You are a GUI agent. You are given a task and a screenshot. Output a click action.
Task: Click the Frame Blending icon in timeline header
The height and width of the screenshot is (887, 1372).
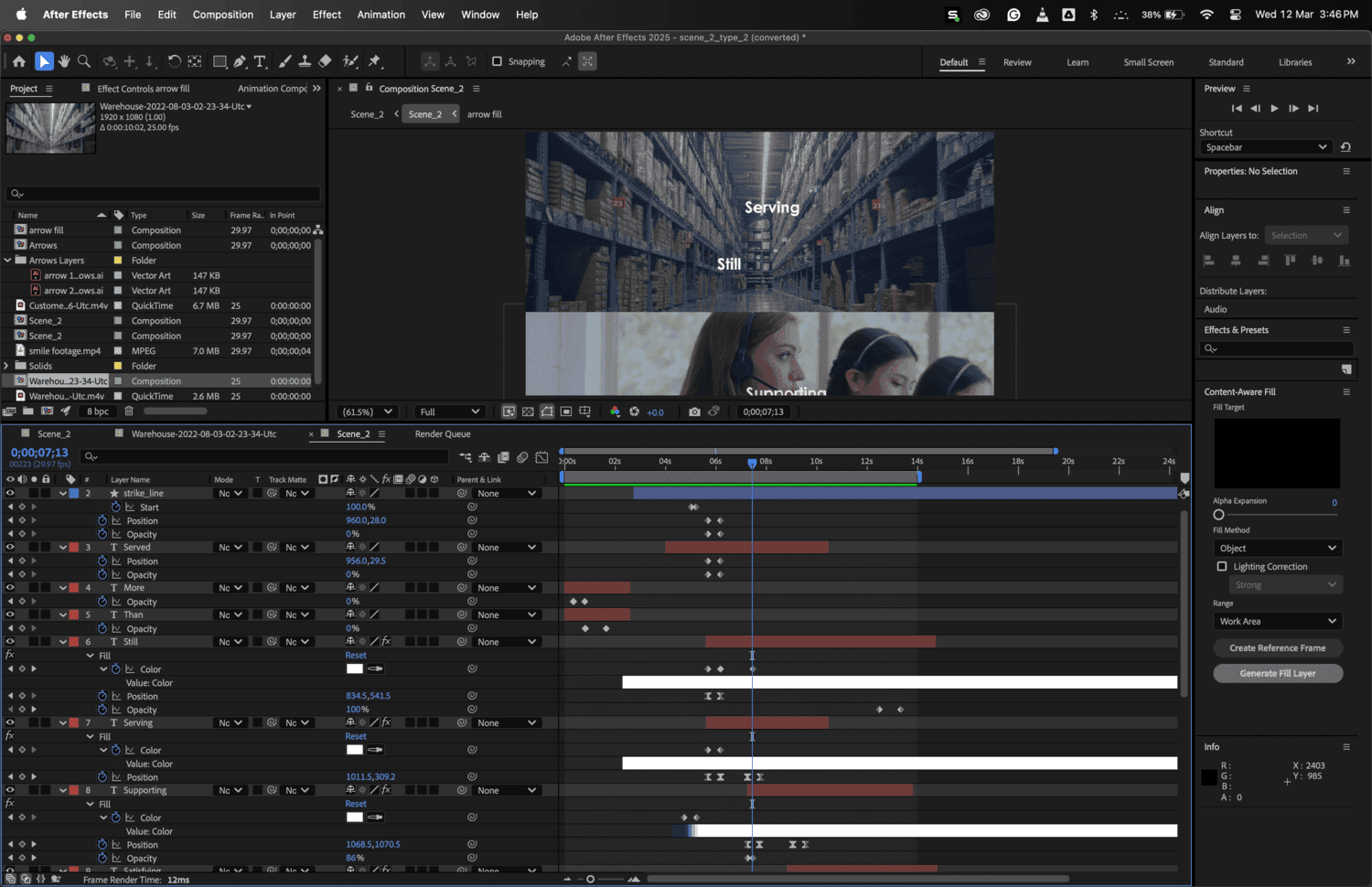tap(503, 456)
